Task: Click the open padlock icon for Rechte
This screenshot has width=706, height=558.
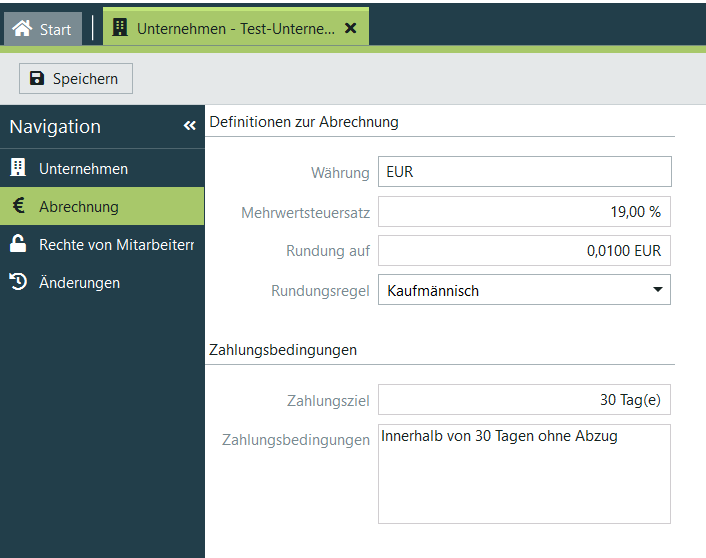Action: click(18, 244)
